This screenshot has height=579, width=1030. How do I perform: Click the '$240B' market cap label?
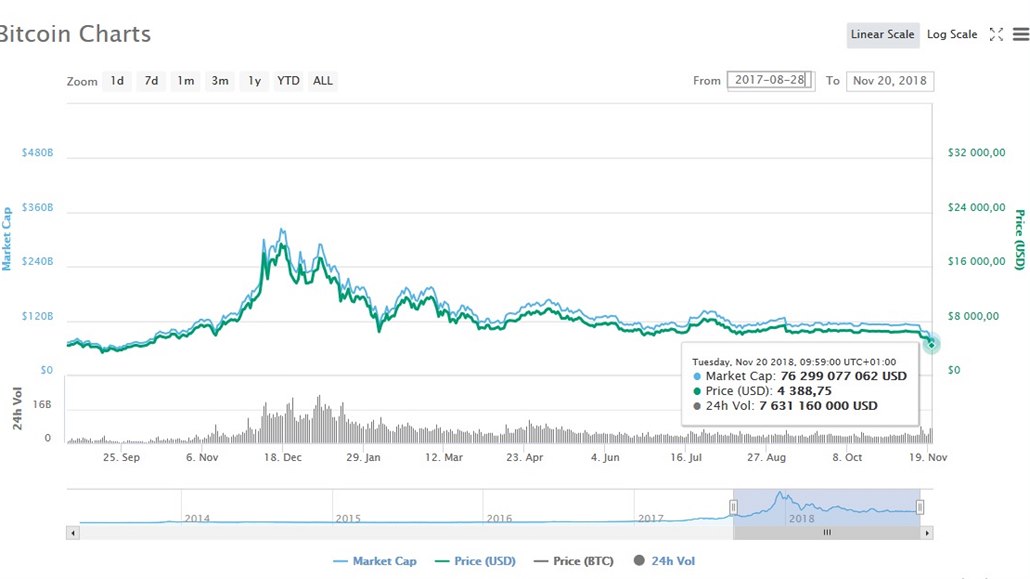click(x=37, y=262)
